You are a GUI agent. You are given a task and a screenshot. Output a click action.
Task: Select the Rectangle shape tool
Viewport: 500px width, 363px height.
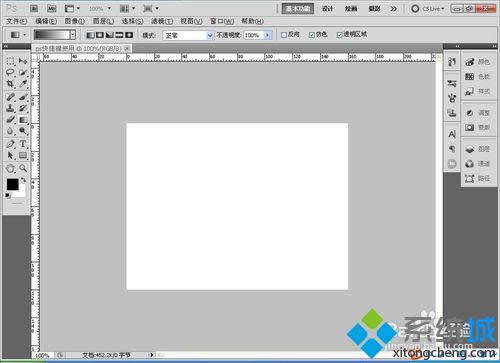click(23, 155)
